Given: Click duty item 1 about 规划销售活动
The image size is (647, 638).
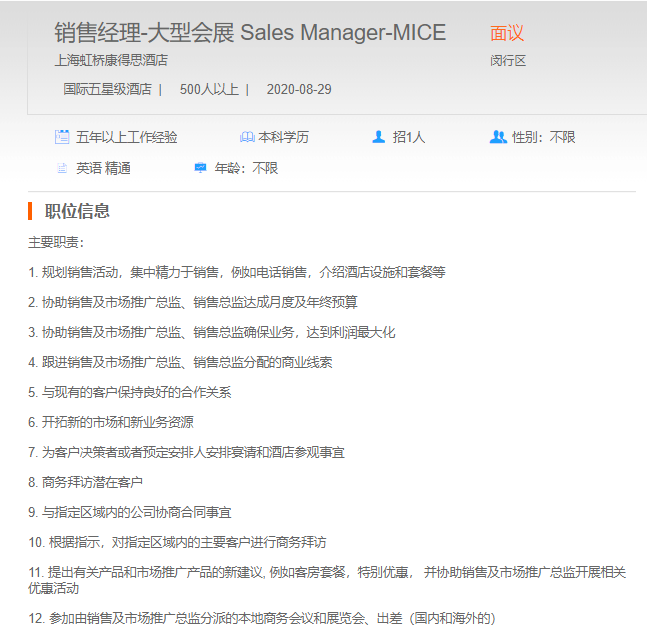Looking at the screenshot, I should [237, 272].
